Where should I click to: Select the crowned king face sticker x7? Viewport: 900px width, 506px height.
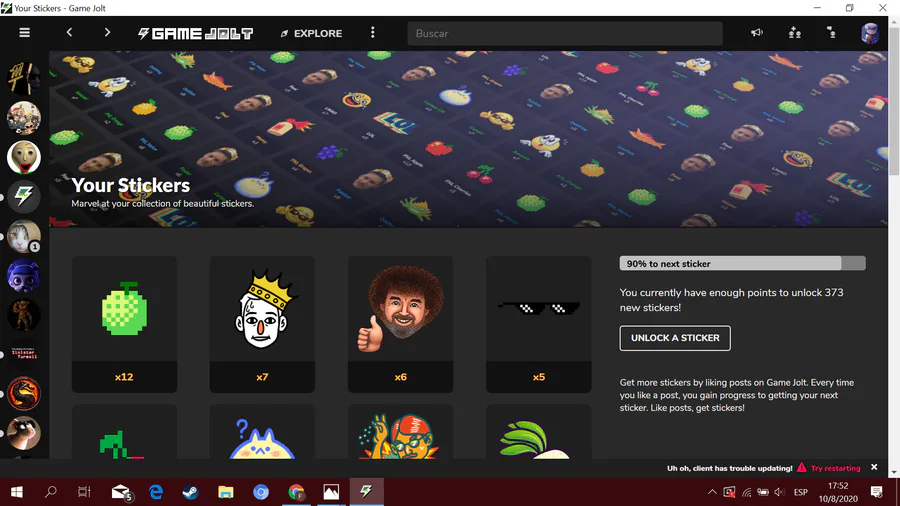262,324
